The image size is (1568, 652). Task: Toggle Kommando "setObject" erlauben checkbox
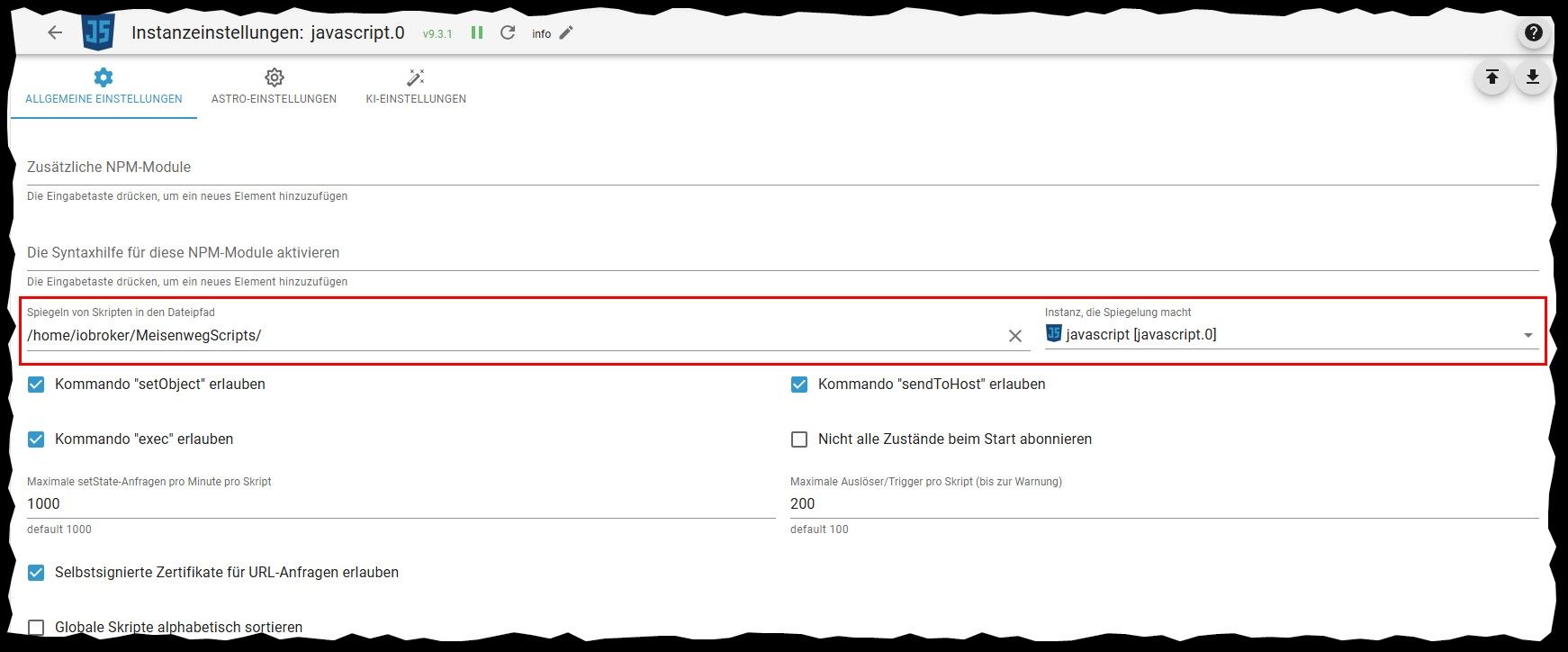36,385
